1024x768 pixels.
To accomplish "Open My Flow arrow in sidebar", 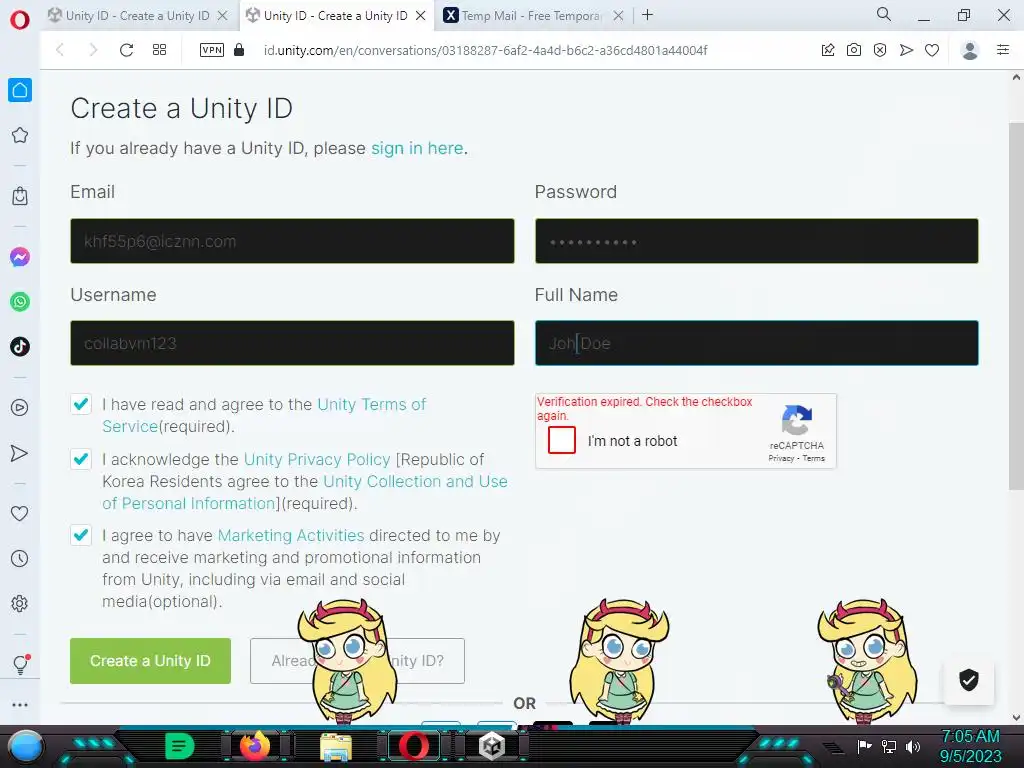I will [20, 453].
